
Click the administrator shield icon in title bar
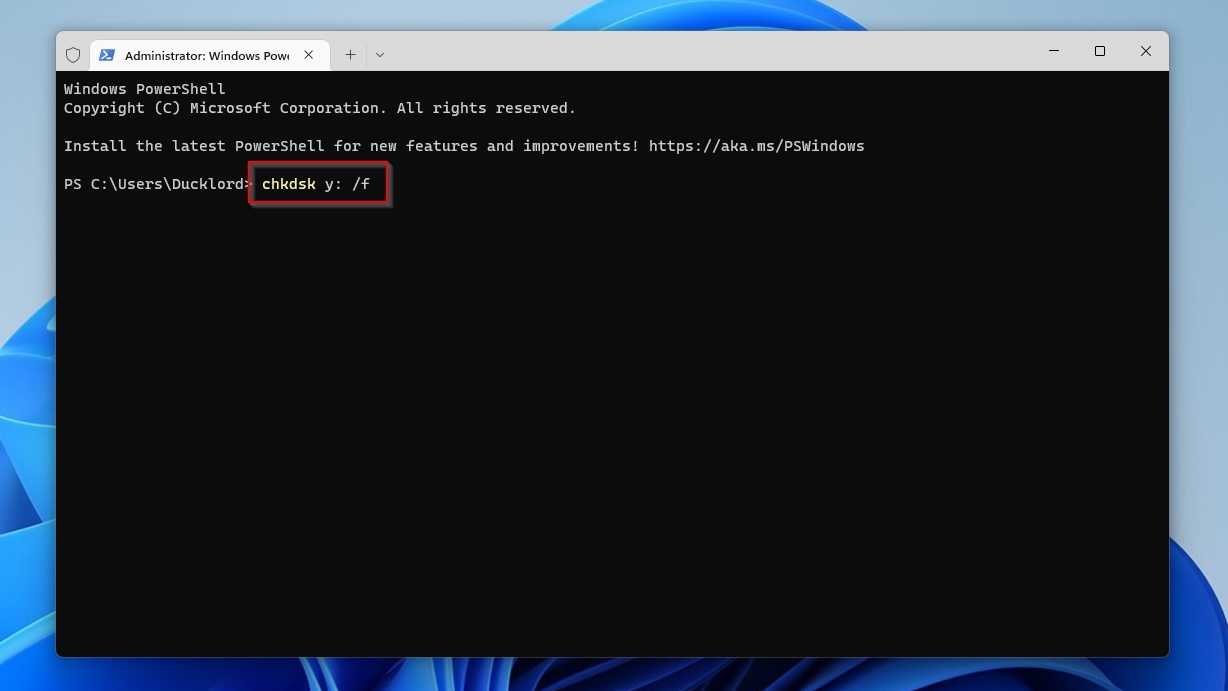coord(73,55)
